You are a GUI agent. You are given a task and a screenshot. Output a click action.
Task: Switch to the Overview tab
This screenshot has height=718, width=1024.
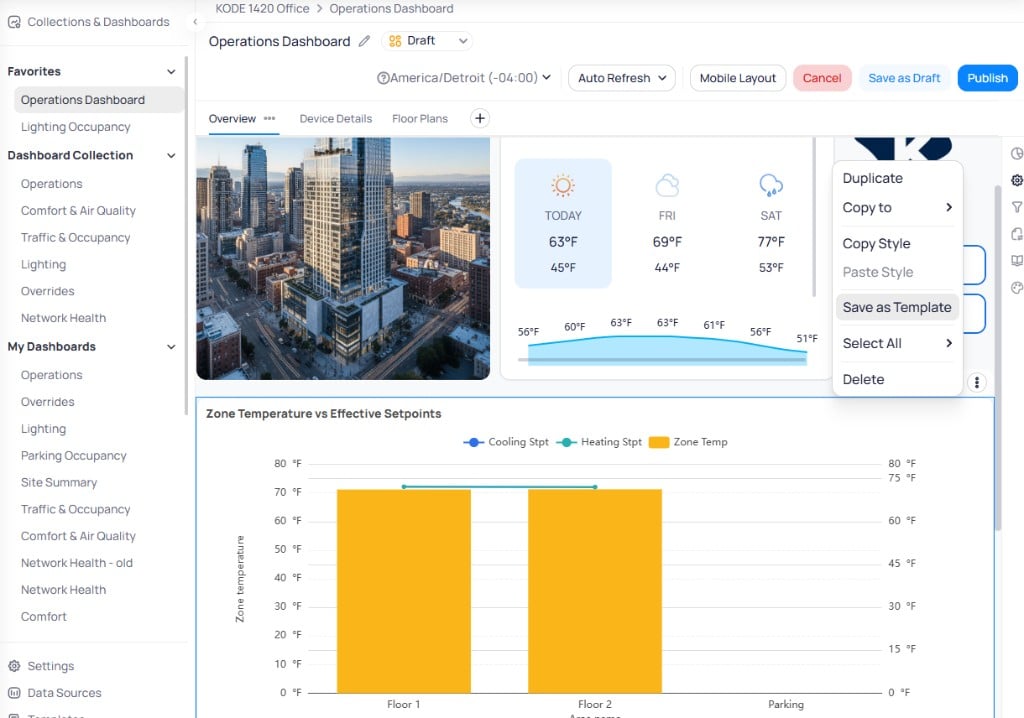(232, 118)
